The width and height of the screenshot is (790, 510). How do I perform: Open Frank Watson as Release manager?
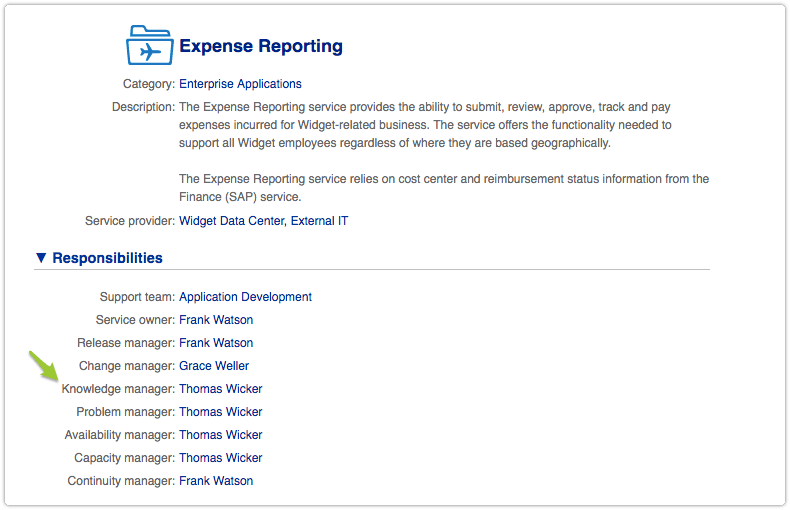[216, 343]
